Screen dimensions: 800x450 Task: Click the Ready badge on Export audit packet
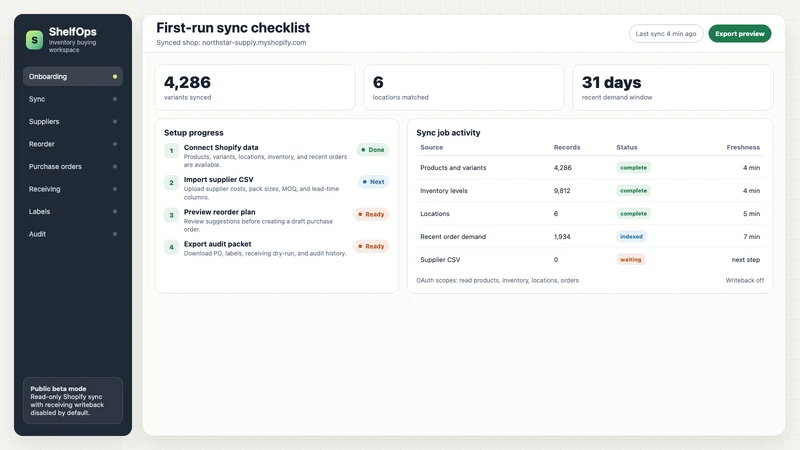coord(371,246)
